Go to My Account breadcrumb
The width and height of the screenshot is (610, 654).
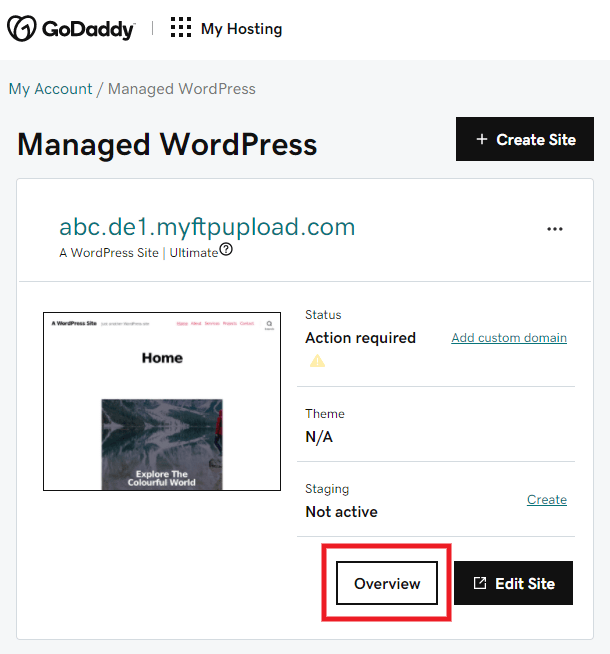coord(50,89)
